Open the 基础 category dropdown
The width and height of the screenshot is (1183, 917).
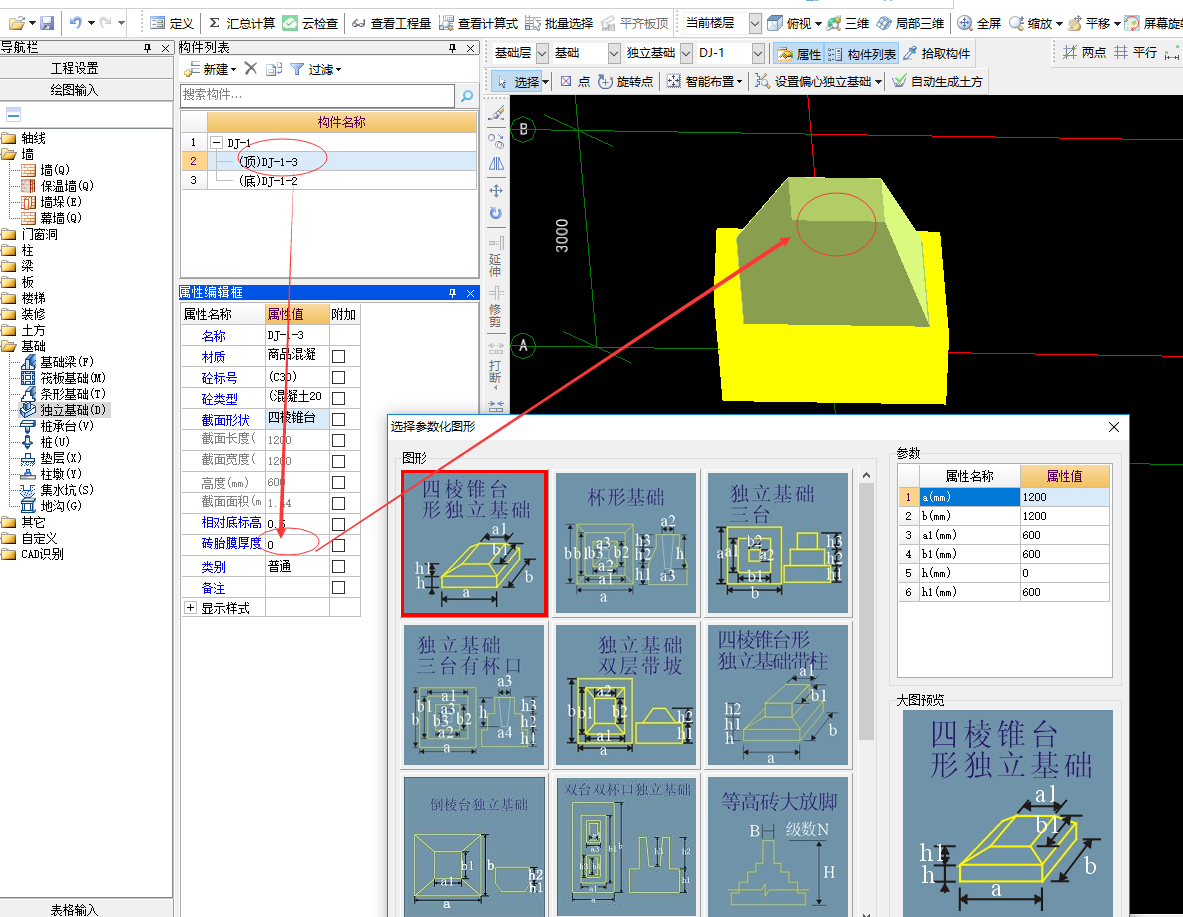(x=613, y=54)
